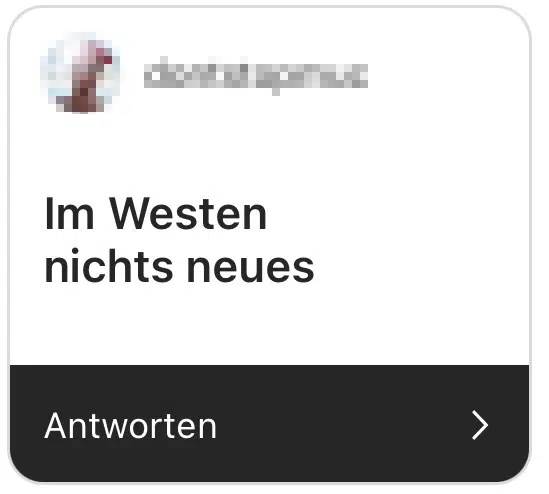This screenshot has height=494, width=549.
Task: Click the word "Westen" in the question
Action: point(188,214)
